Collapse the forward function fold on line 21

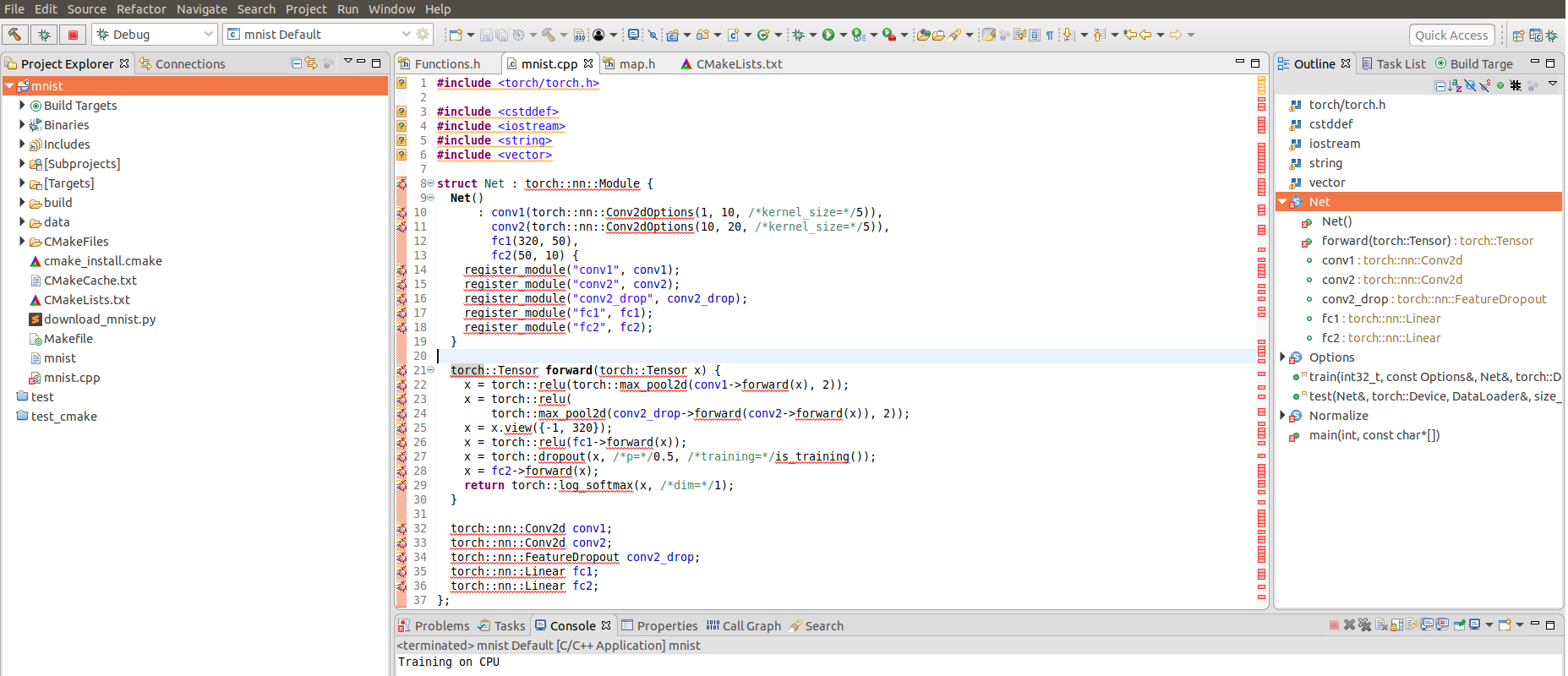click(430, 370)
